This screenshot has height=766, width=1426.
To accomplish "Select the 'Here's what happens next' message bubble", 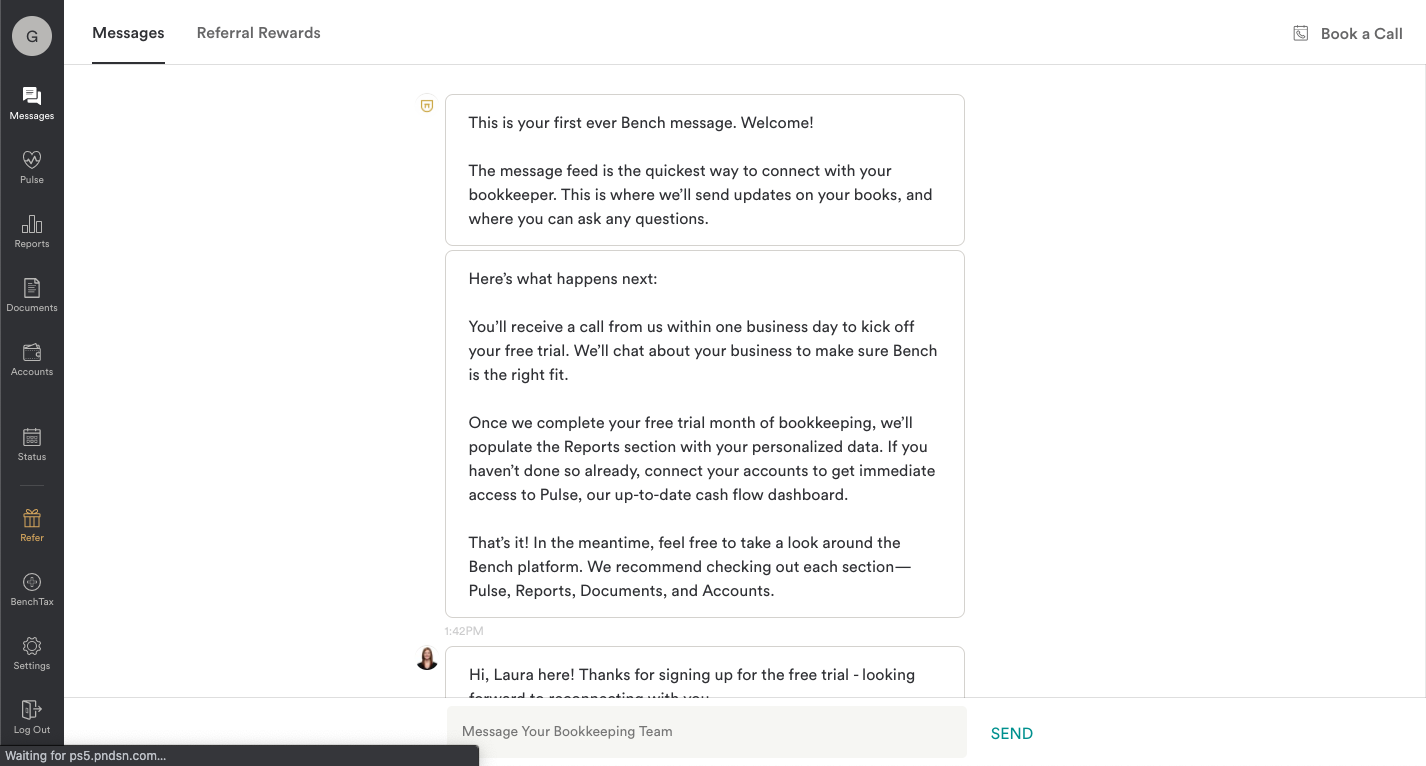I will [x=705, y=434].
